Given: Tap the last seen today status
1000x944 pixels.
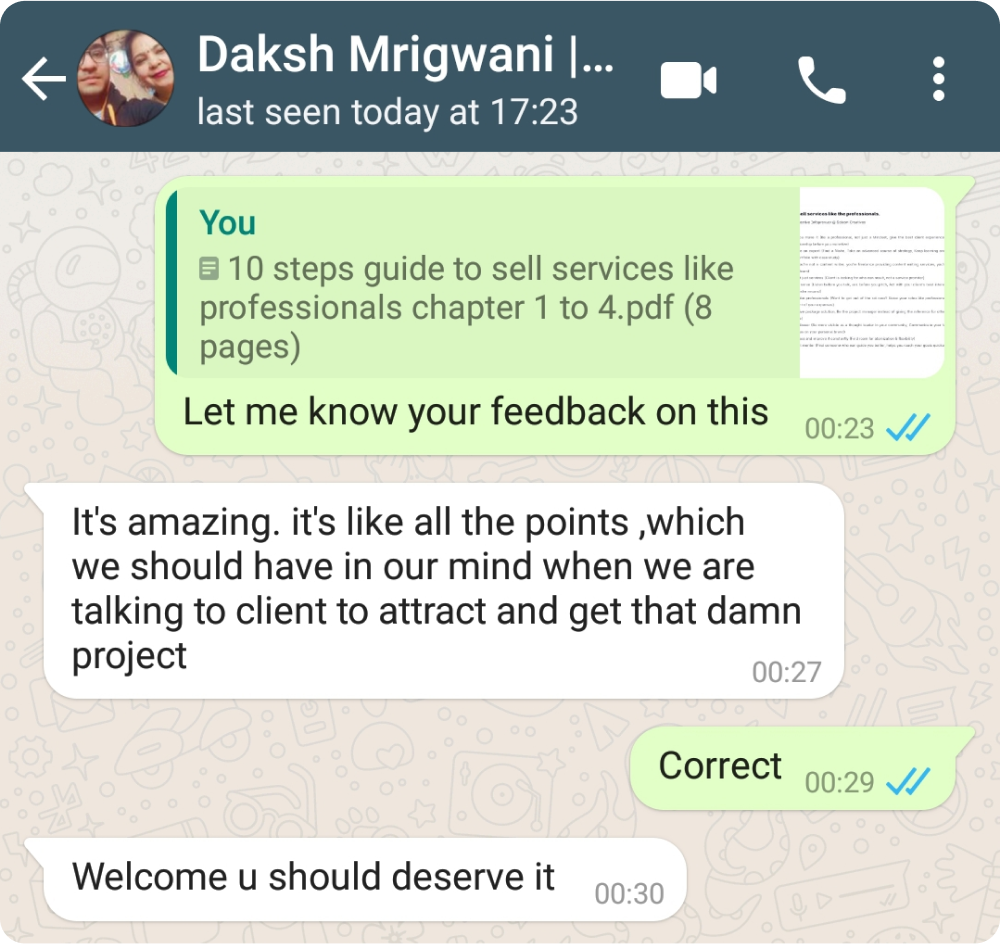Looking at the screenshot, I should 387,112.
